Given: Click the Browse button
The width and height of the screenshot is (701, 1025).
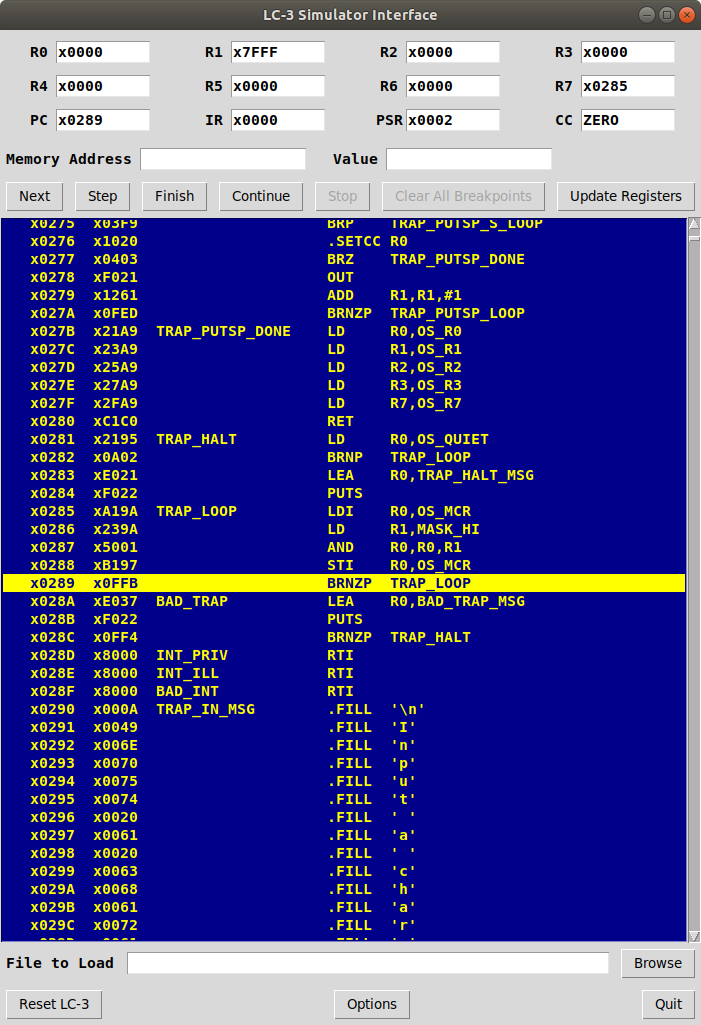Looking at the screenshot, I should pyautogui.click(x=657, y=963).
